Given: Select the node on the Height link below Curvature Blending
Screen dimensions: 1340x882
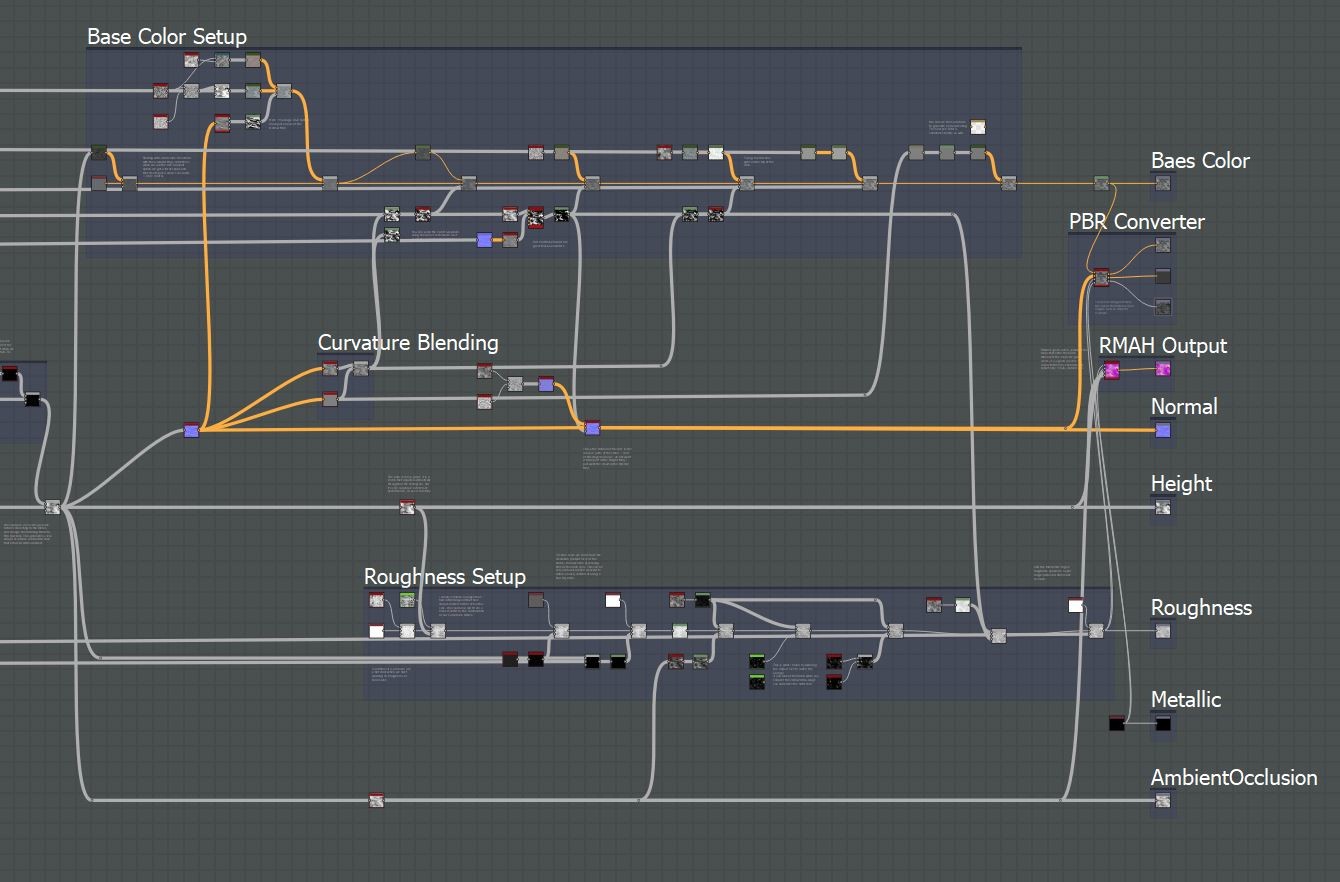Looking at the screenshot, I should tap(407, 508).
